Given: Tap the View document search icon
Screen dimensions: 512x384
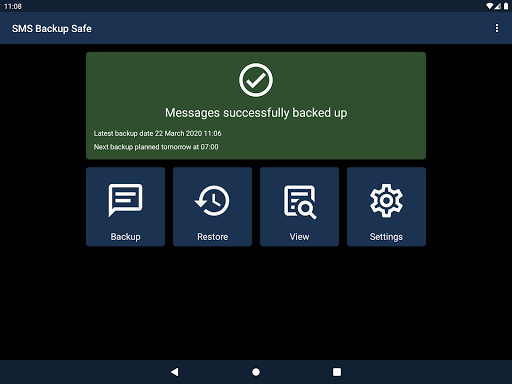Looking at the screenshot, I should 300,202.
